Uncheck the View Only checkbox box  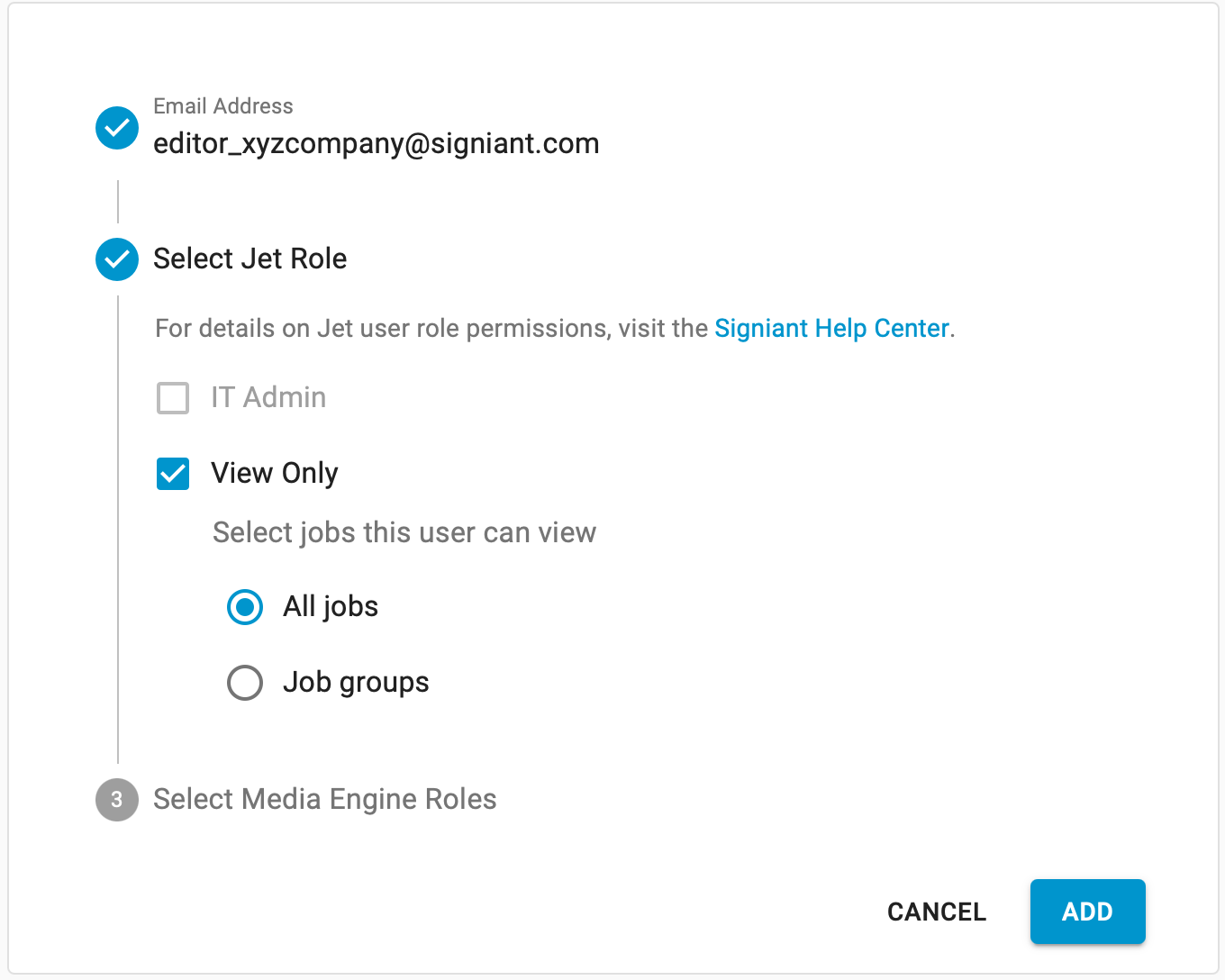tap(173, 474)
